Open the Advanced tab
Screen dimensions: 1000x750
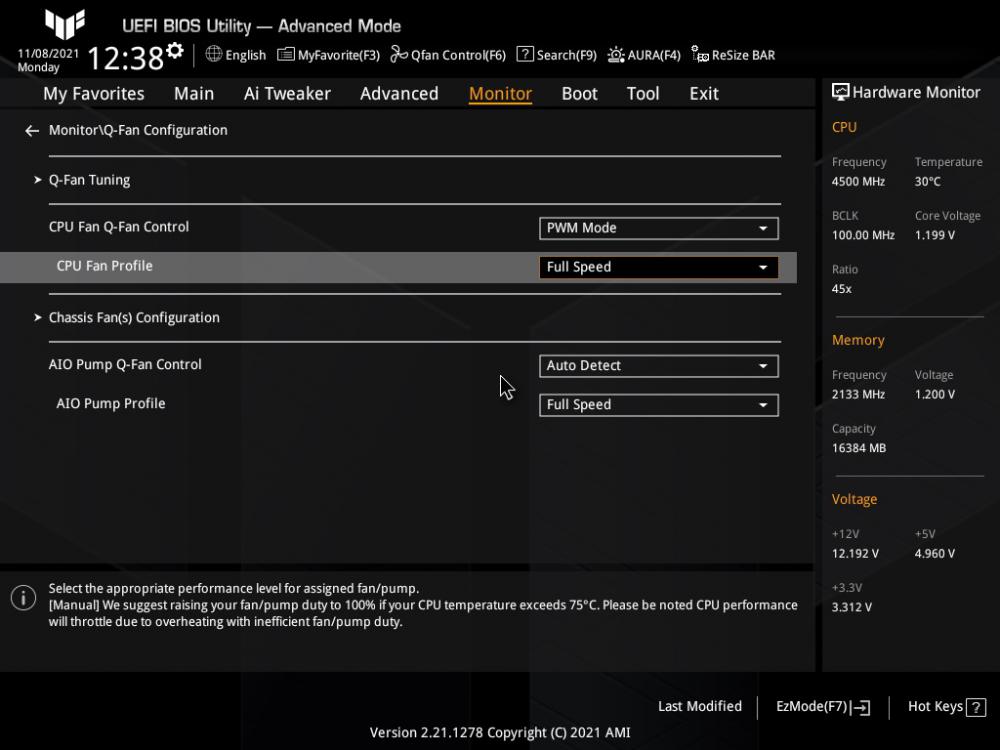pyautogui.click(x=399, y=94)
